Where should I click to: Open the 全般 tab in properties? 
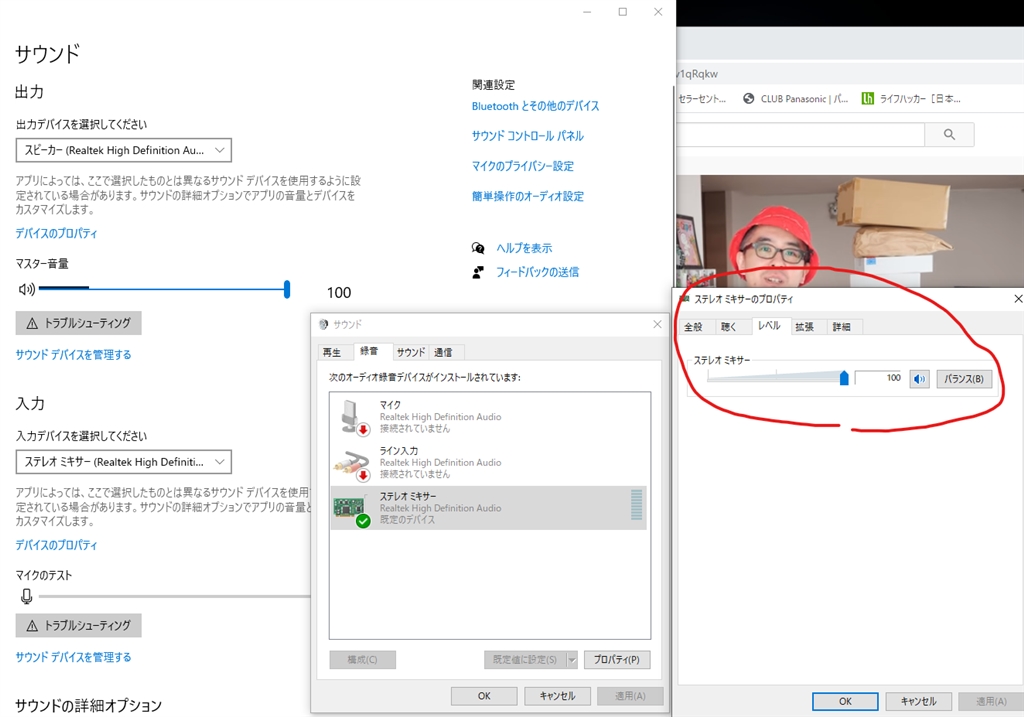pos(694,327)
